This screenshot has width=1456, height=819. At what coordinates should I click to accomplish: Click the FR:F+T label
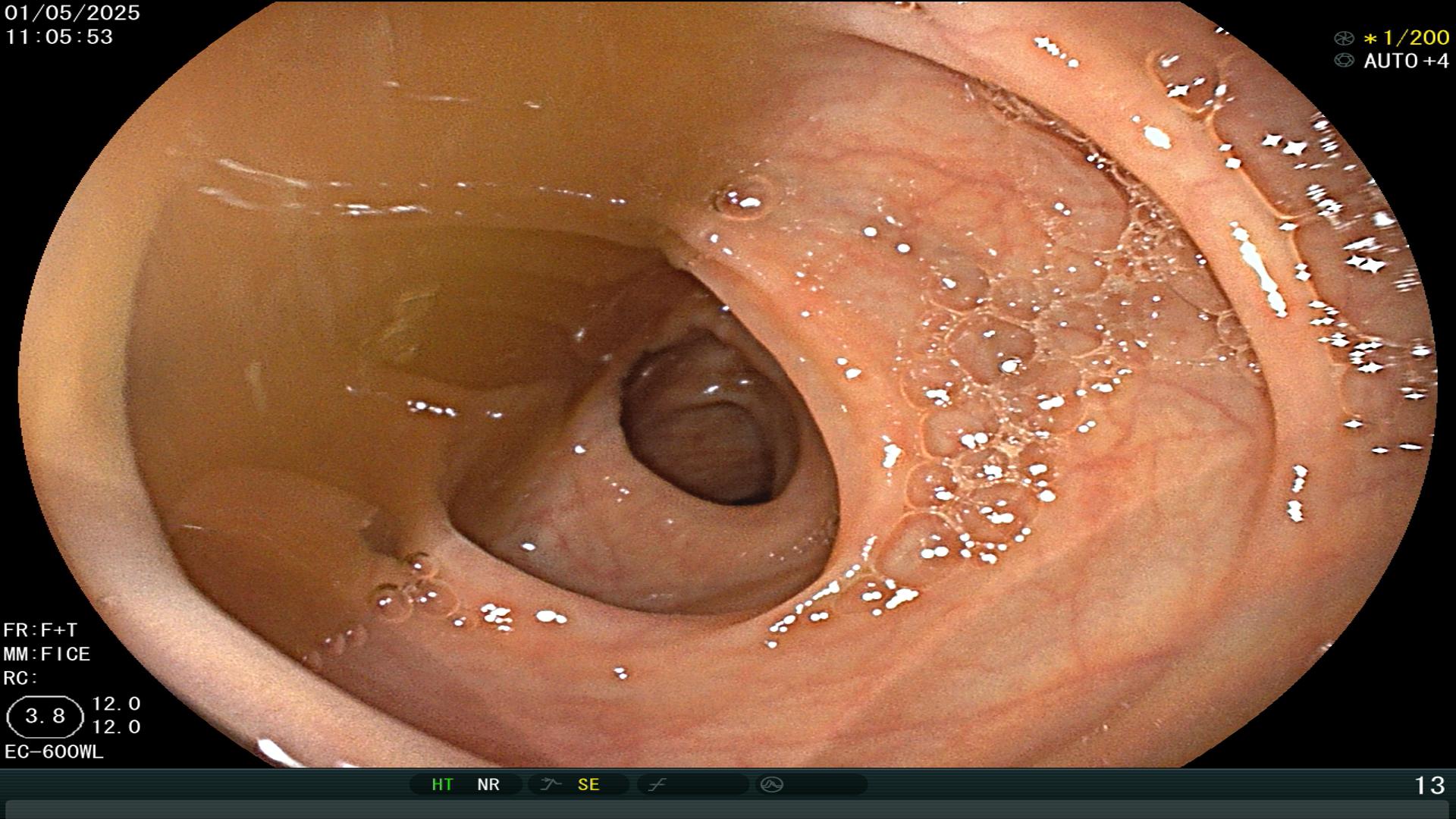click(40, 630)
